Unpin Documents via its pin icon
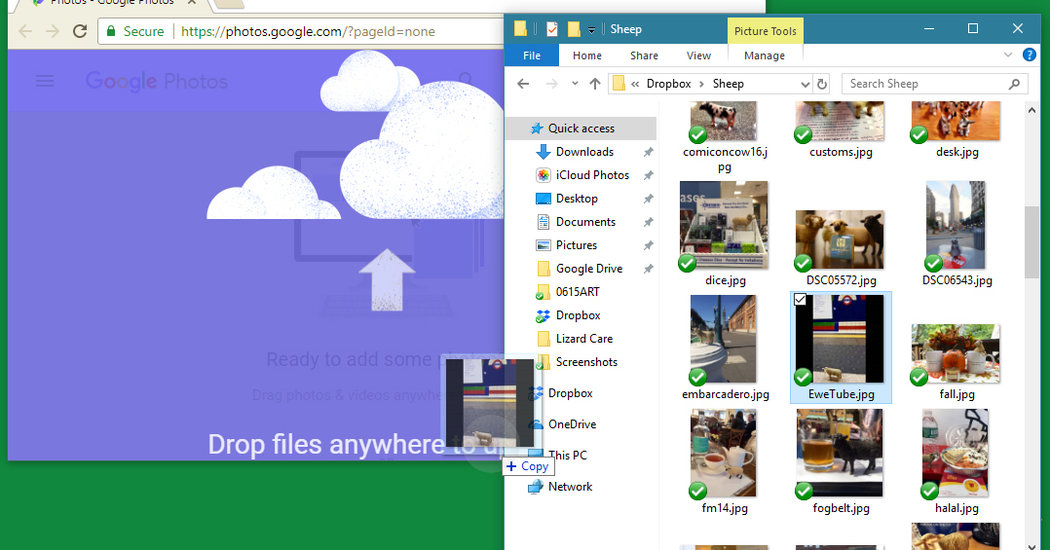 pos(648,222)
